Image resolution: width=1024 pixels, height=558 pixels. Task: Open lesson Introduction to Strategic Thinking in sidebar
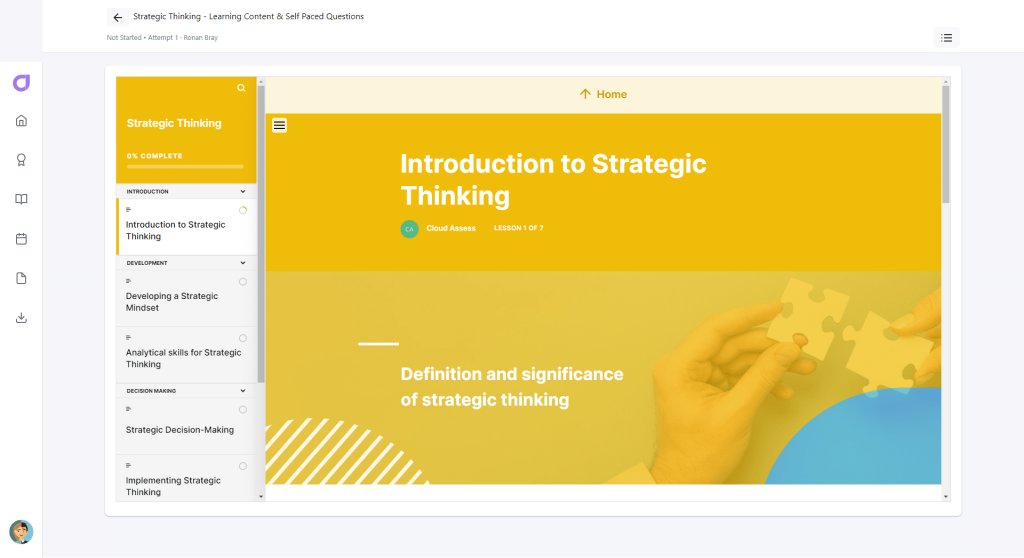pyautogui.click(x=186, y=227)
